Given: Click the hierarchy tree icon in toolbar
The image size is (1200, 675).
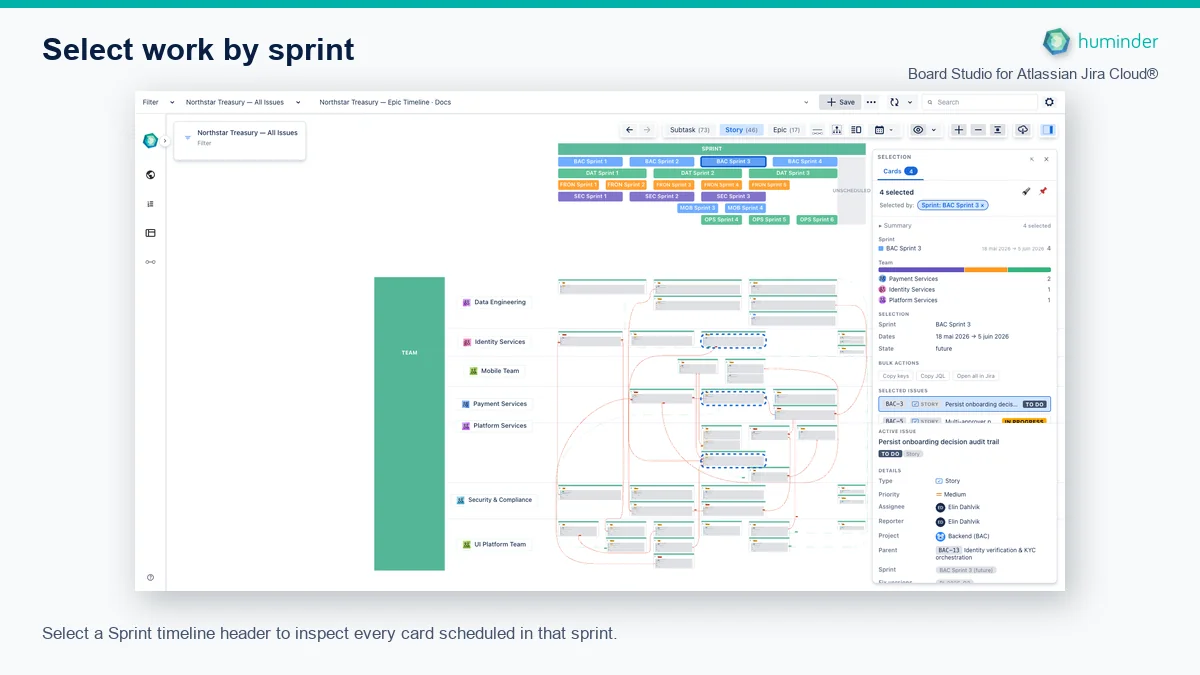Looking at the screenshot, I should tap(837, 130).
